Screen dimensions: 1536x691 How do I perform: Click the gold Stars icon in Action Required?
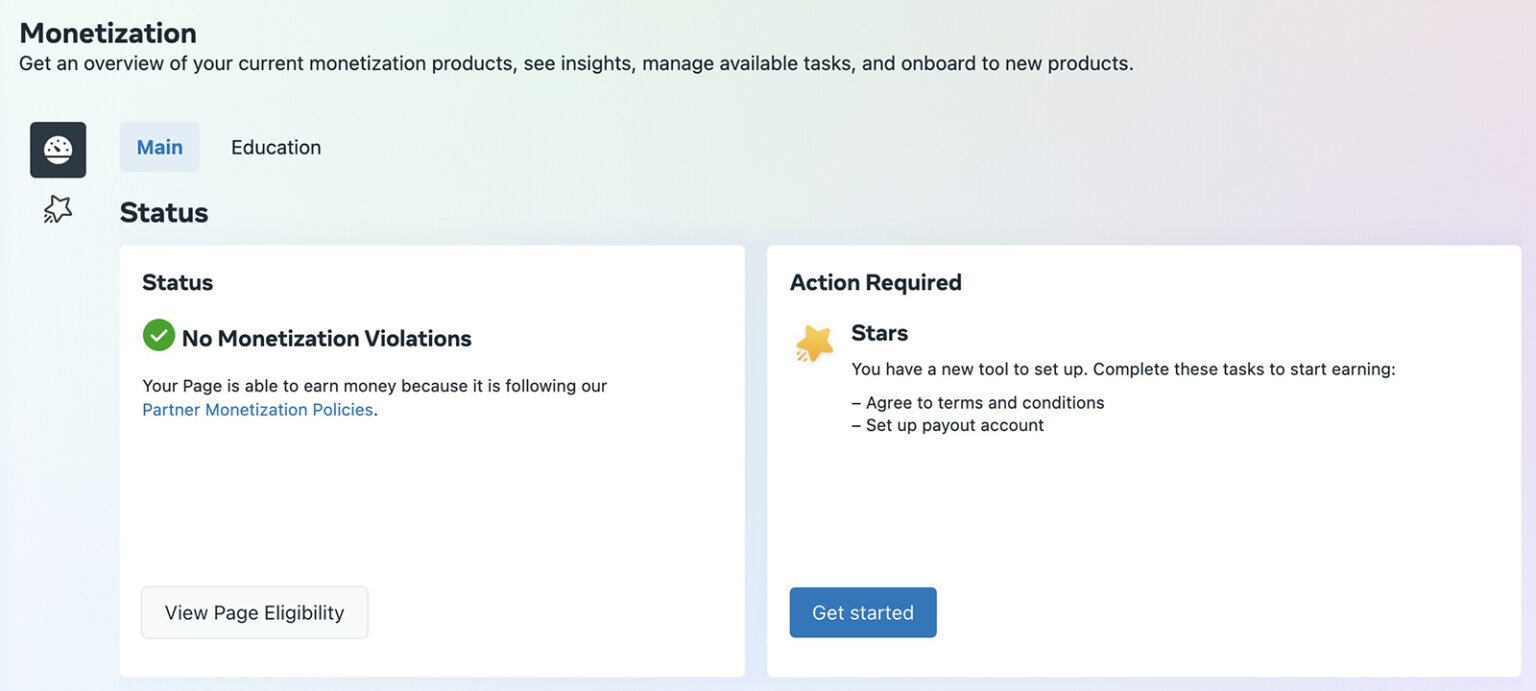click(813, 344)
